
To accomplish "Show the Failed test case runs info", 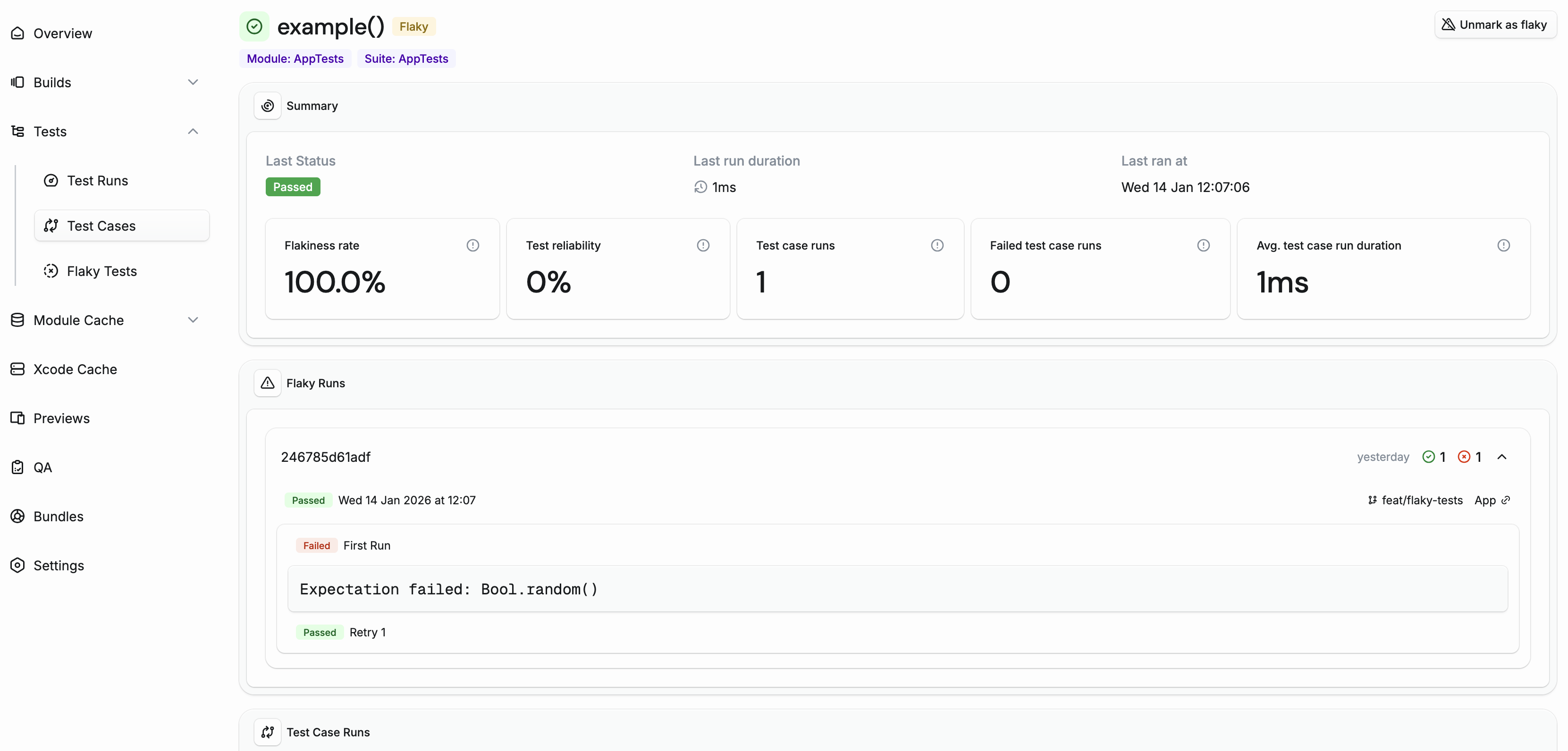I will click(x=1204, y=245).
